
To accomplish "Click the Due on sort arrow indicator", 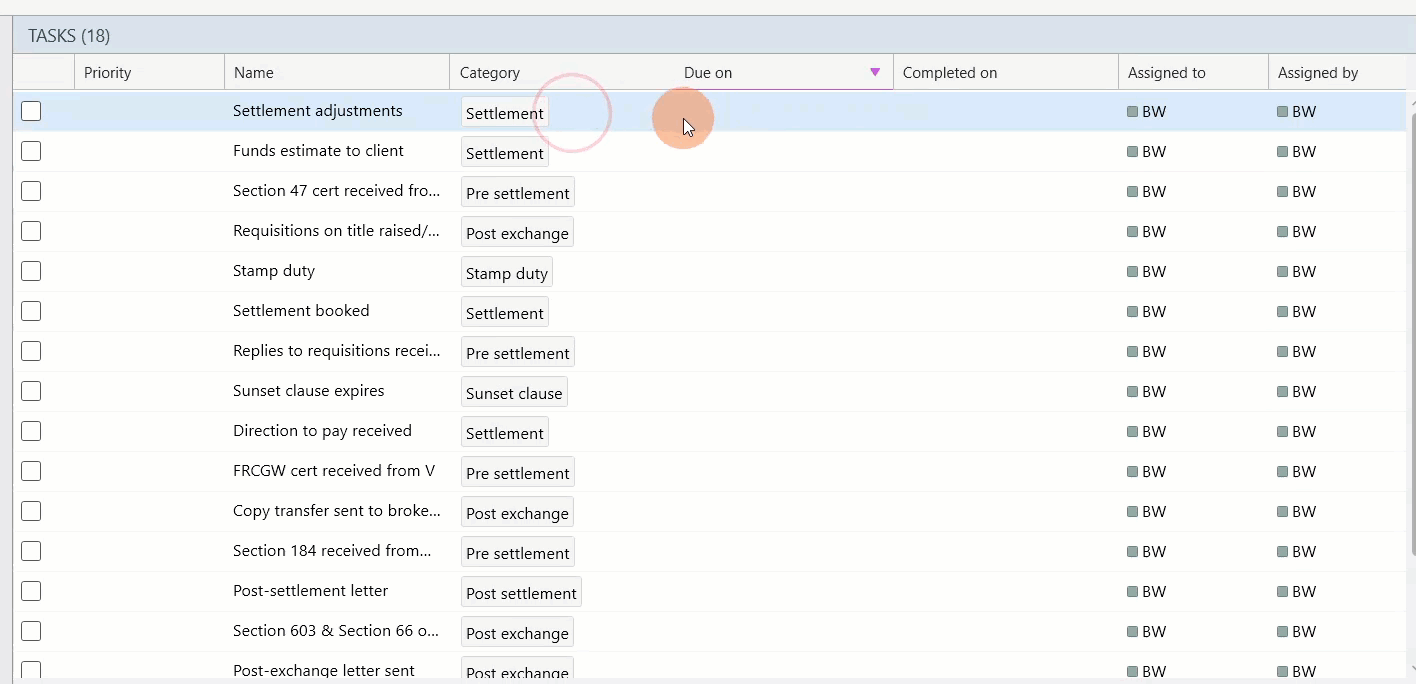I will (875, 72).
